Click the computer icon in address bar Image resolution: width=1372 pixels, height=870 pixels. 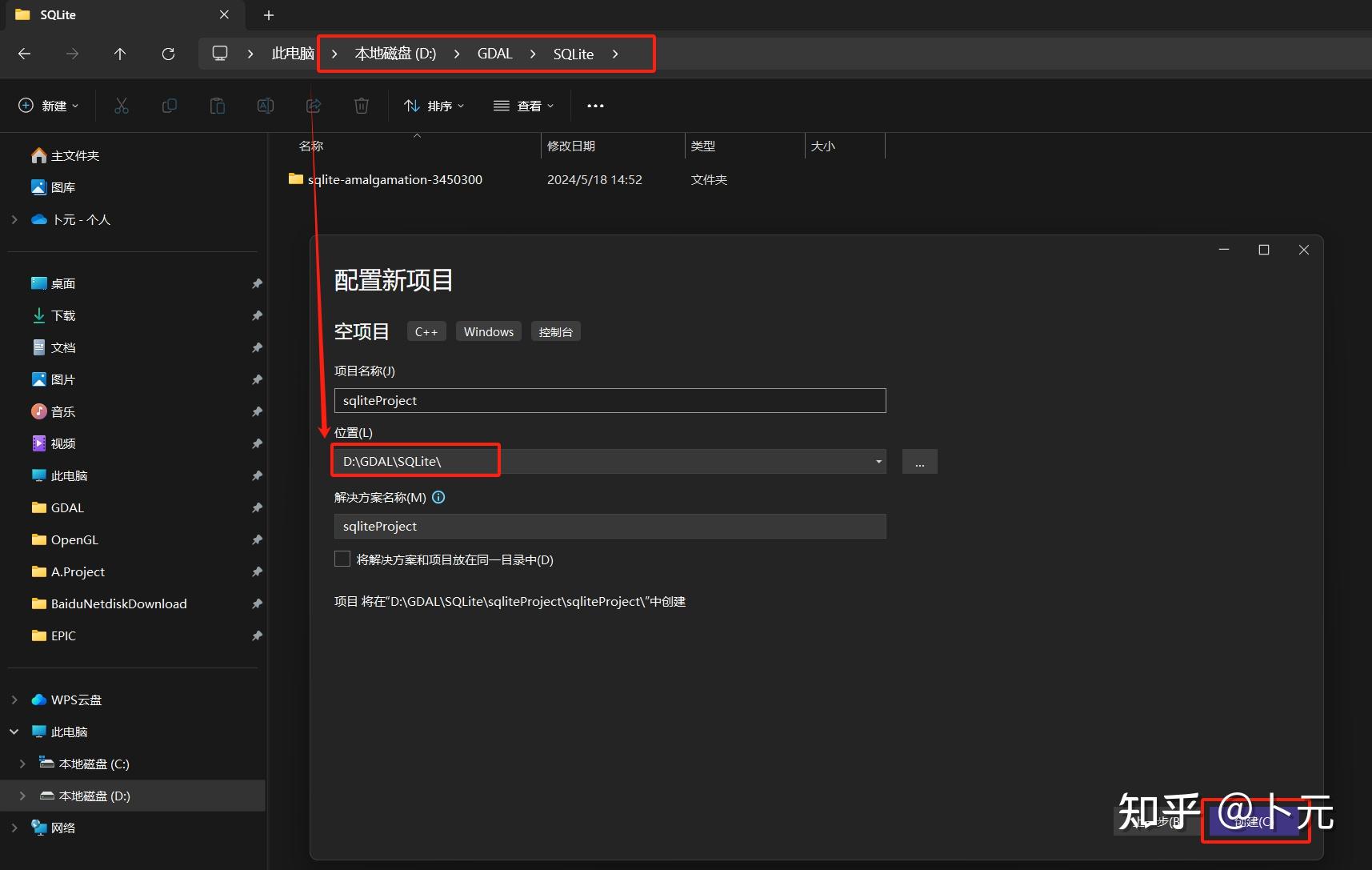220,54
